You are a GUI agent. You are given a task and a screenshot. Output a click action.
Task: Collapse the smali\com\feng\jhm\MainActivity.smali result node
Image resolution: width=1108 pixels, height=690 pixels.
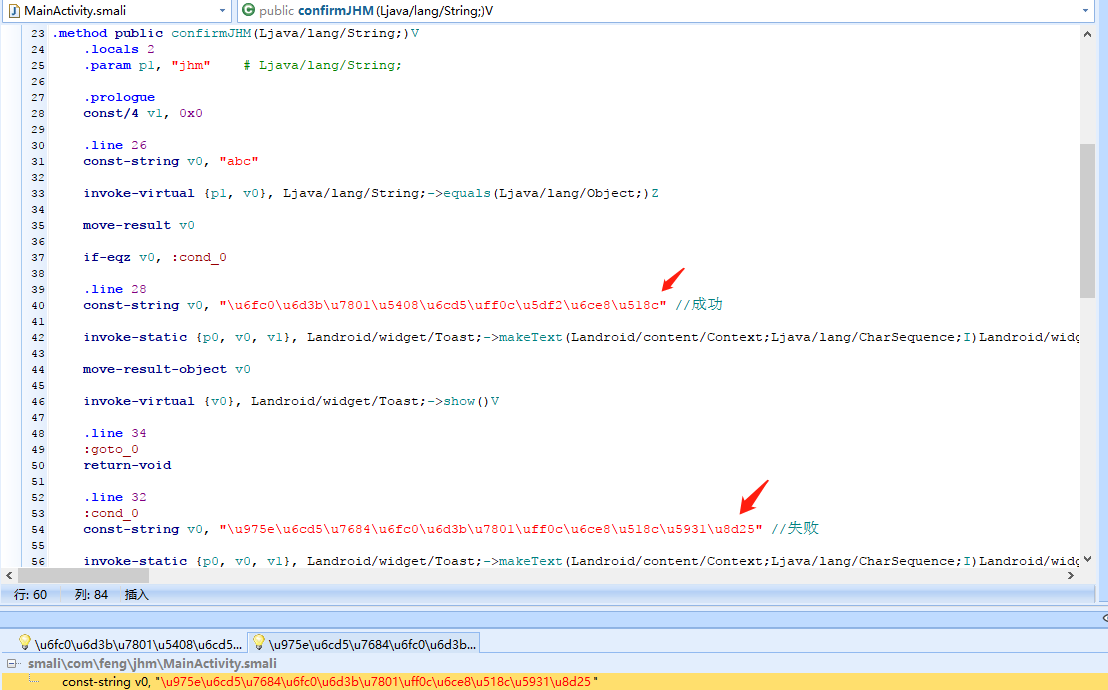click(x=12, y=663)
